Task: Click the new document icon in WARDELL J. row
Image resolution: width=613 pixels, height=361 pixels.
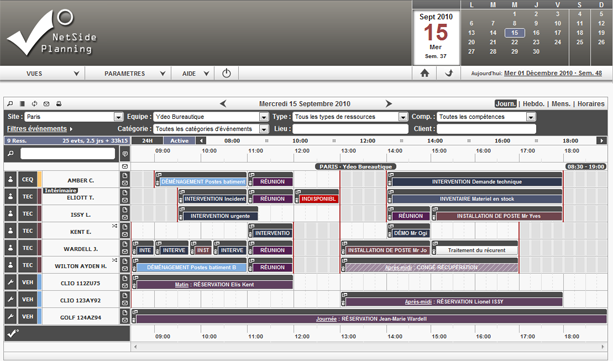Action: point(125,244)
